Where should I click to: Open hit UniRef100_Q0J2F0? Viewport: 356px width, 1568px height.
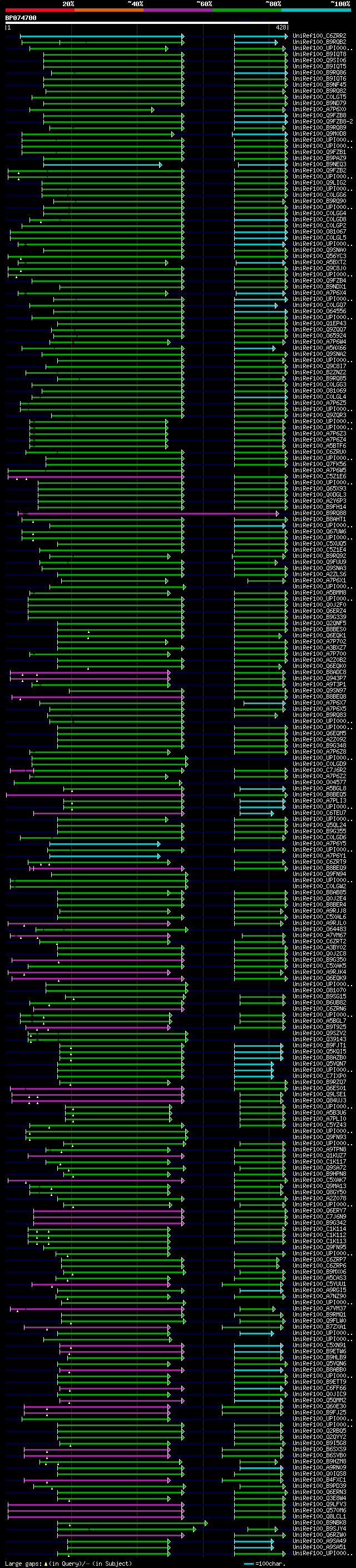[319, 605]
